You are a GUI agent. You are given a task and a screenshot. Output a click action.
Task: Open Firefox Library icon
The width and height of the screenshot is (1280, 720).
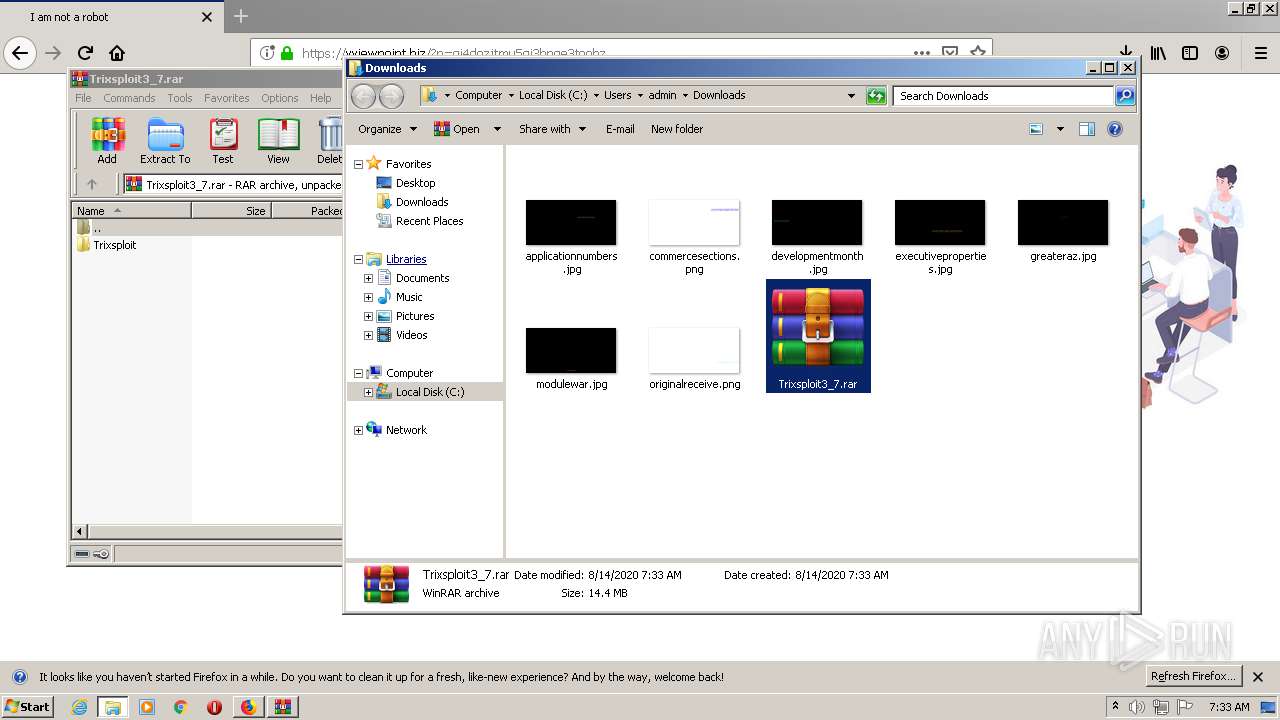[x=1158, y=53]
